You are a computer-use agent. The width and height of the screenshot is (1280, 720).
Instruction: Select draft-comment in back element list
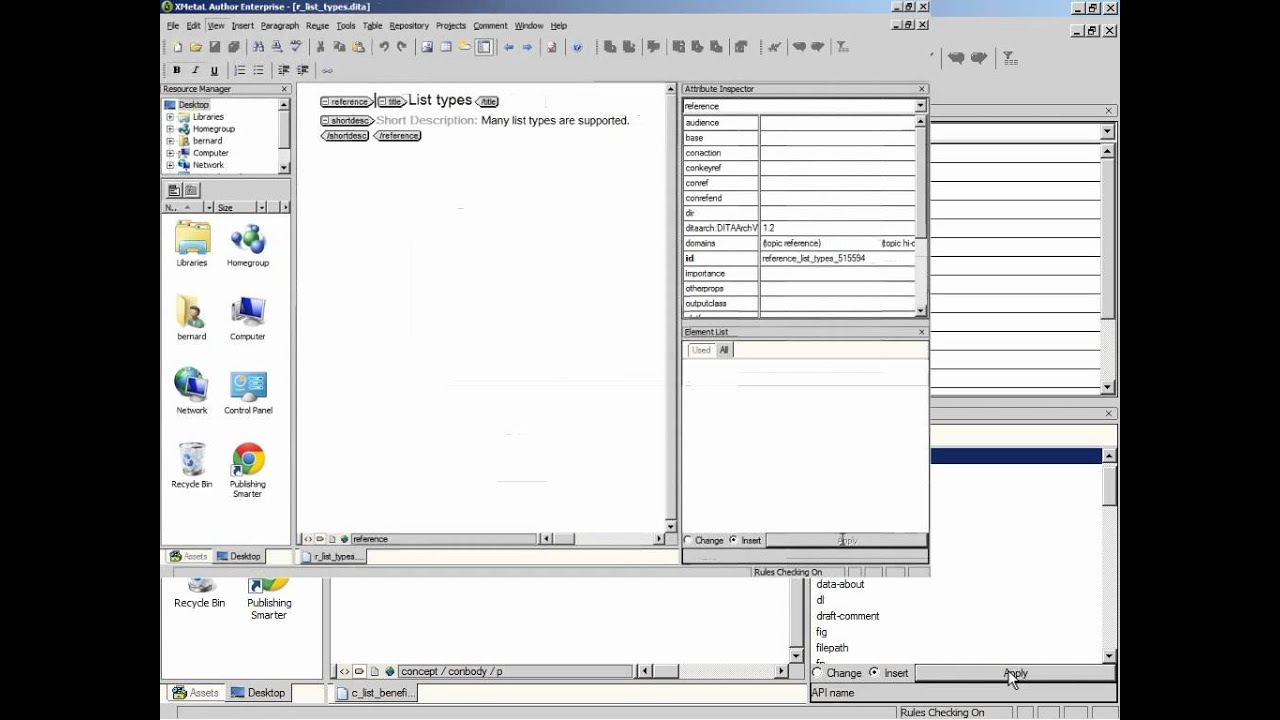[x=848, y=616]
